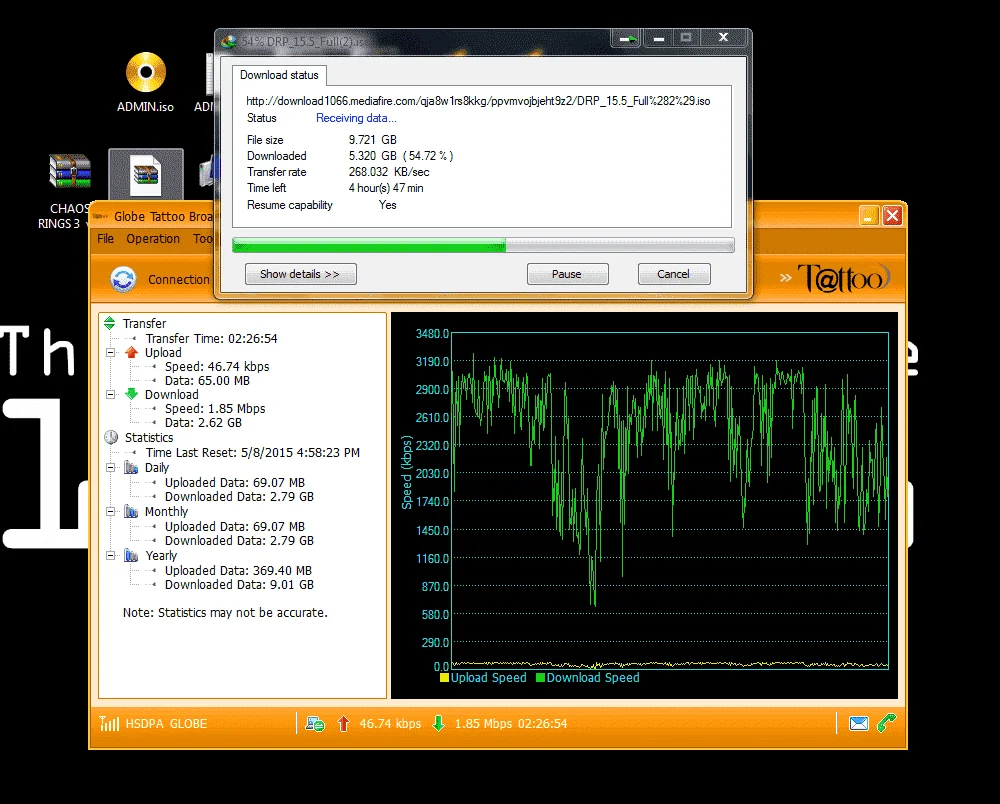Click the green Download arrow tree icon
This screenshot has height=804, width=1000.
pos(131,394)
